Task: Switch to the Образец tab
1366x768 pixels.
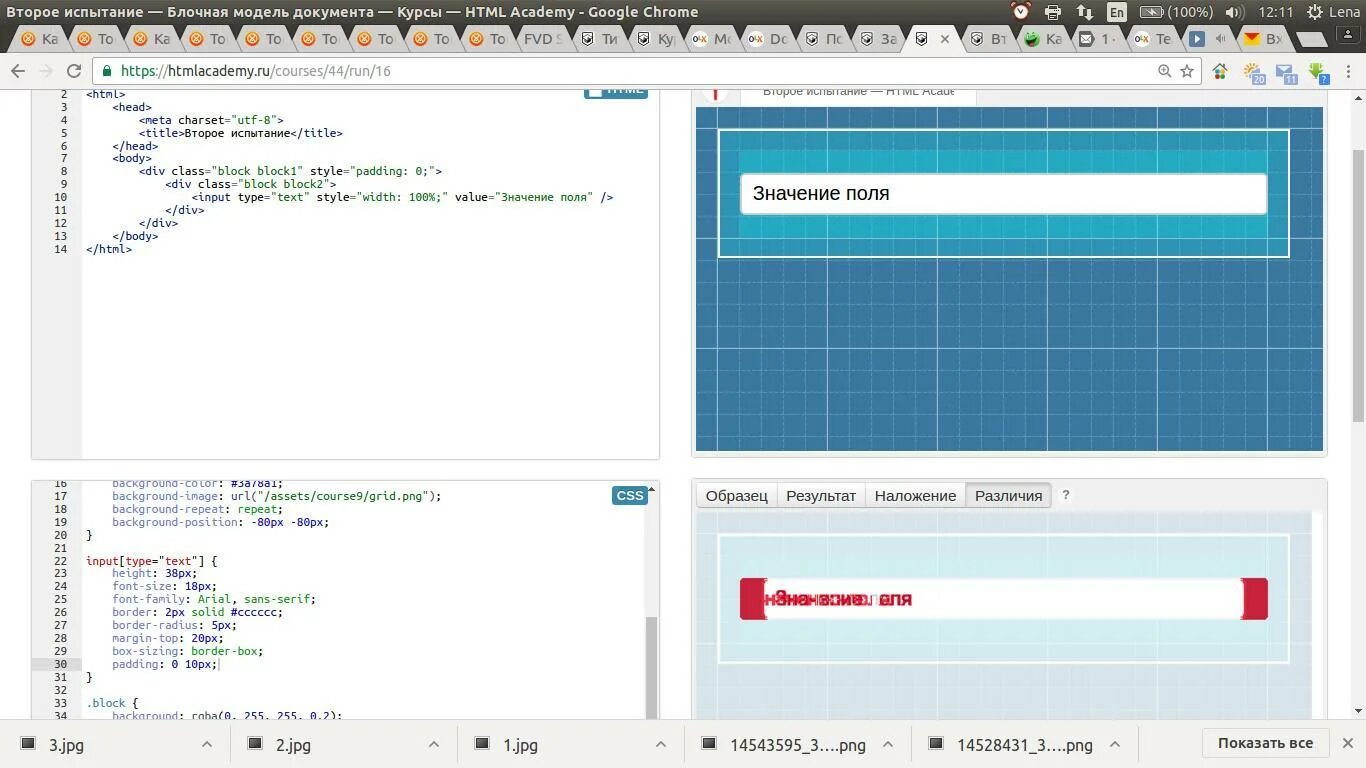Action: coord(736,495)
